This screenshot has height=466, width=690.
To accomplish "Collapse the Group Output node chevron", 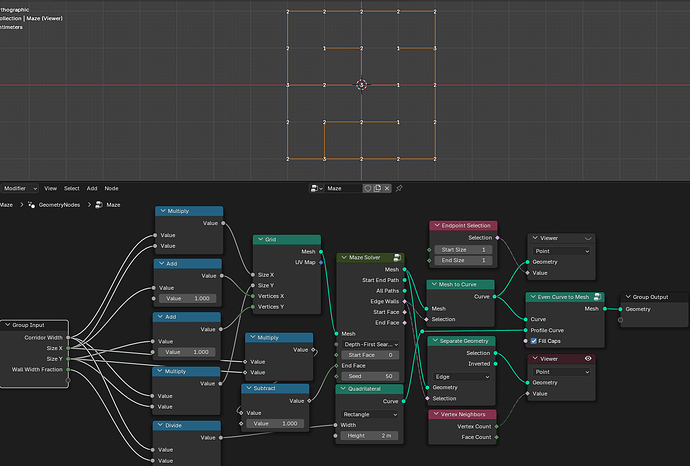I will point(628,297).
